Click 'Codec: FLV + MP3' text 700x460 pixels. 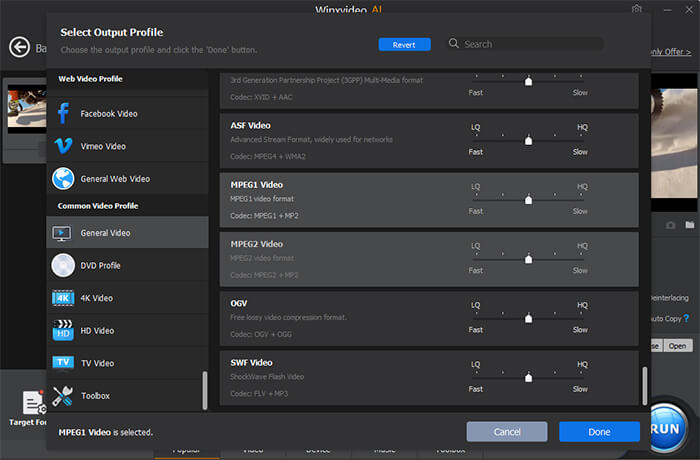259,393
